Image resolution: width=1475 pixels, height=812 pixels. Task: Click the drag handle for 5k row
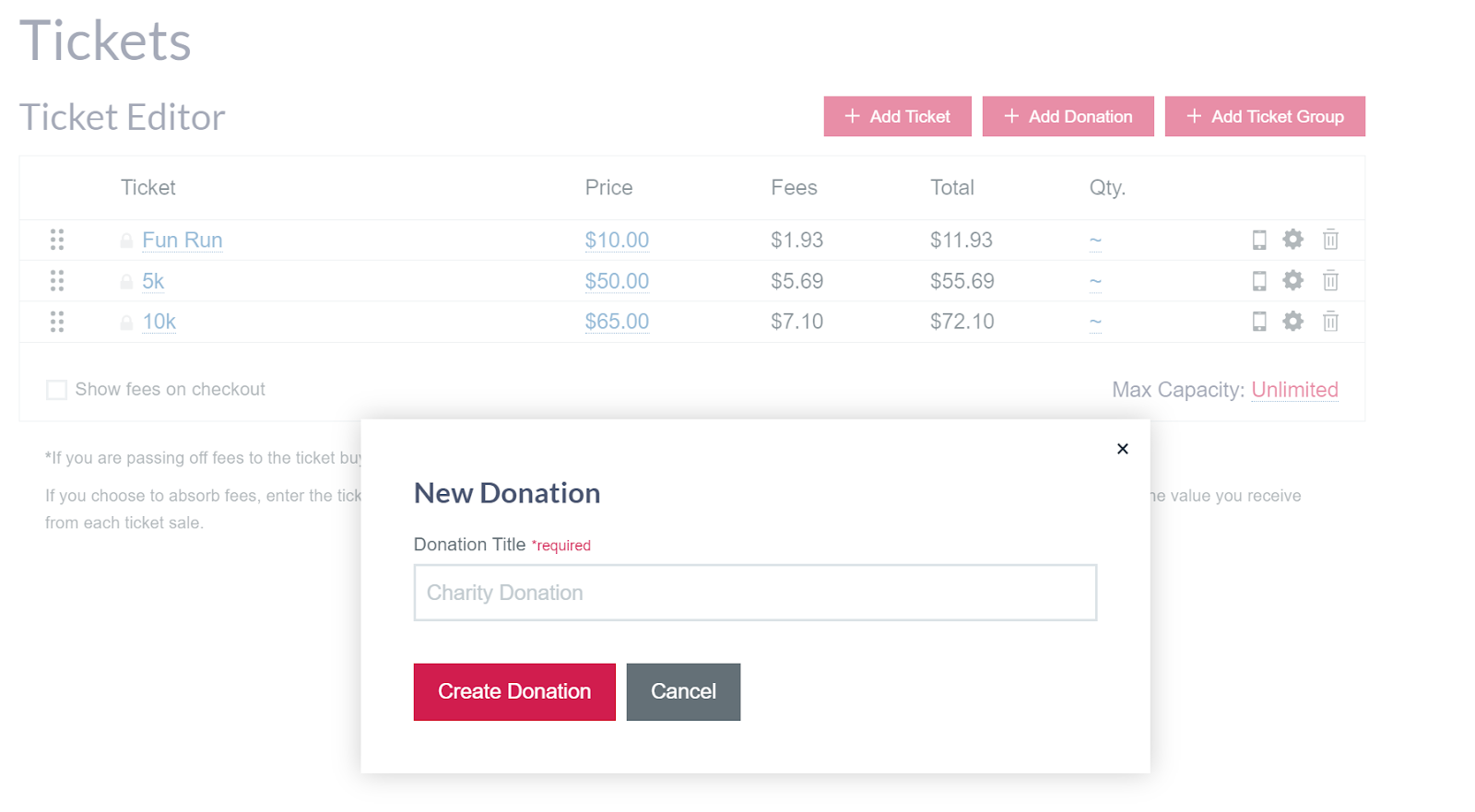(x=57, y=280)
